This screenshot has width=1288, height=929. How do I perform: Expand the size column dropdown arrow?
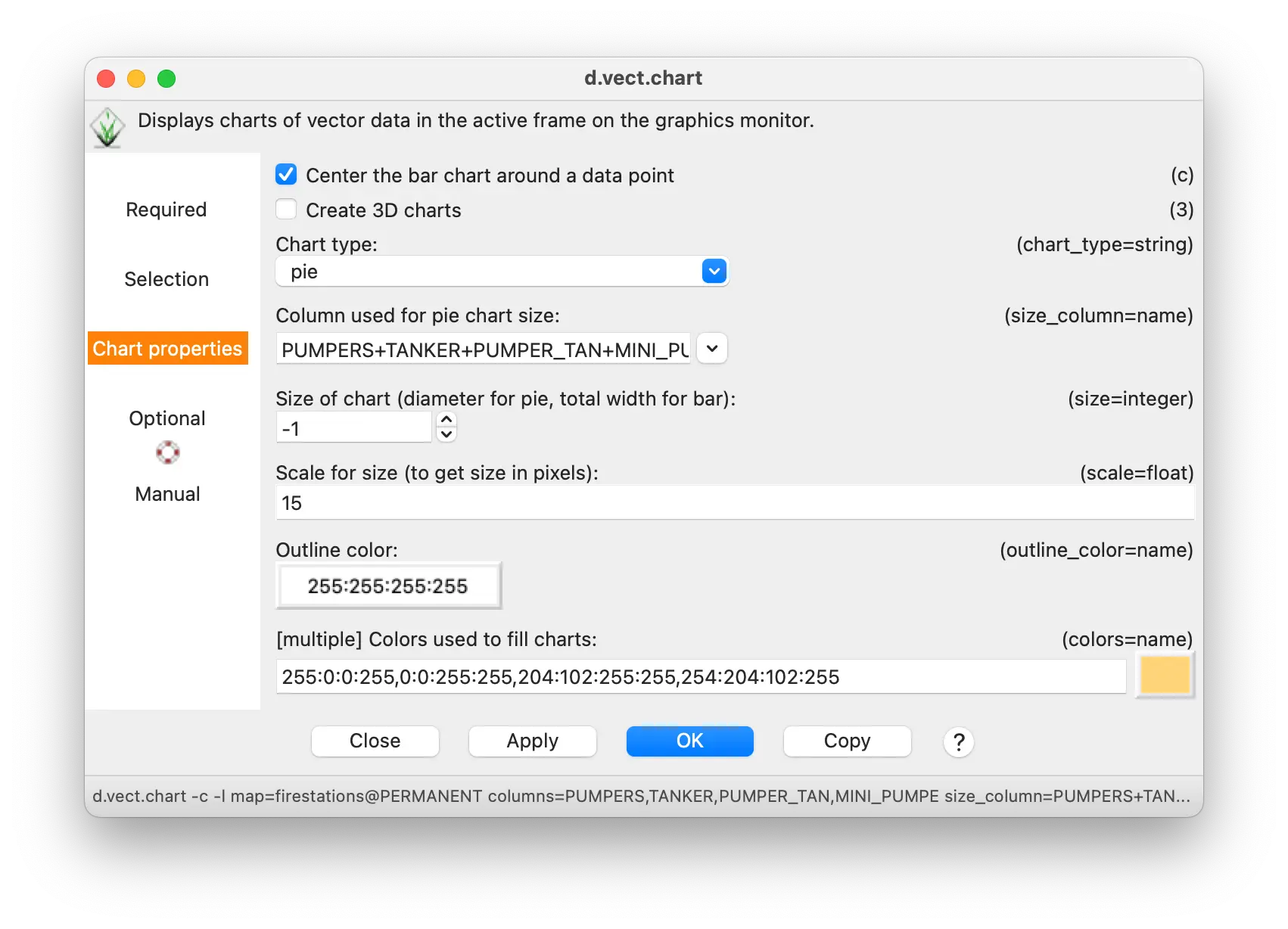point(711,349)
